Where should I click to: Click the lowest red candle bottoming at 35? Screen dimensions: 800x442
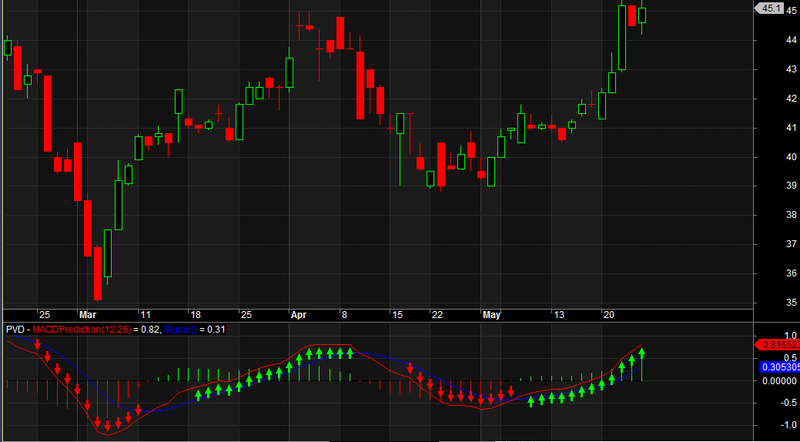97,273
